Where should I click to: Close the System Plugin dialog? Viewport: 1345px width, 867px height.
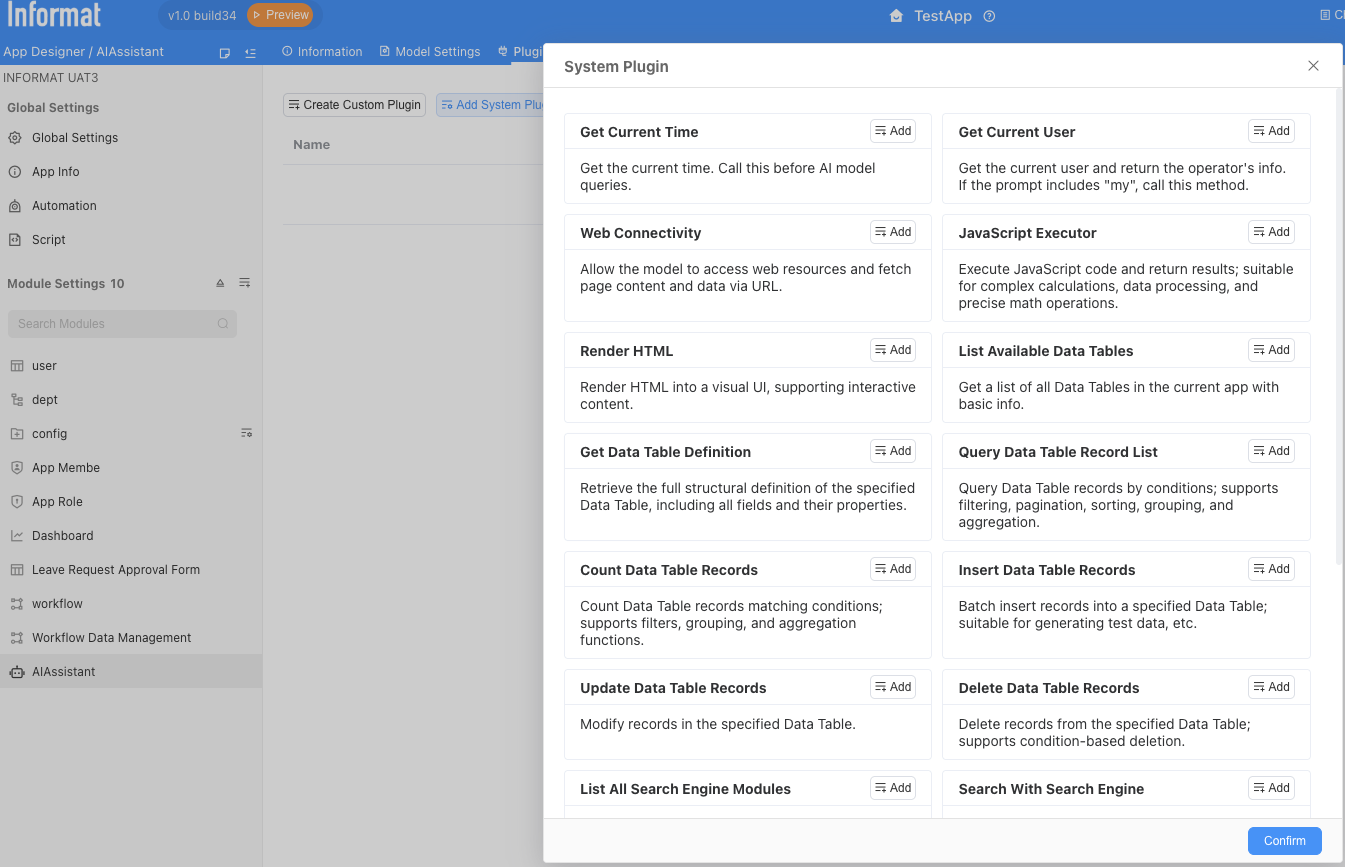(x=1313, y=66)
